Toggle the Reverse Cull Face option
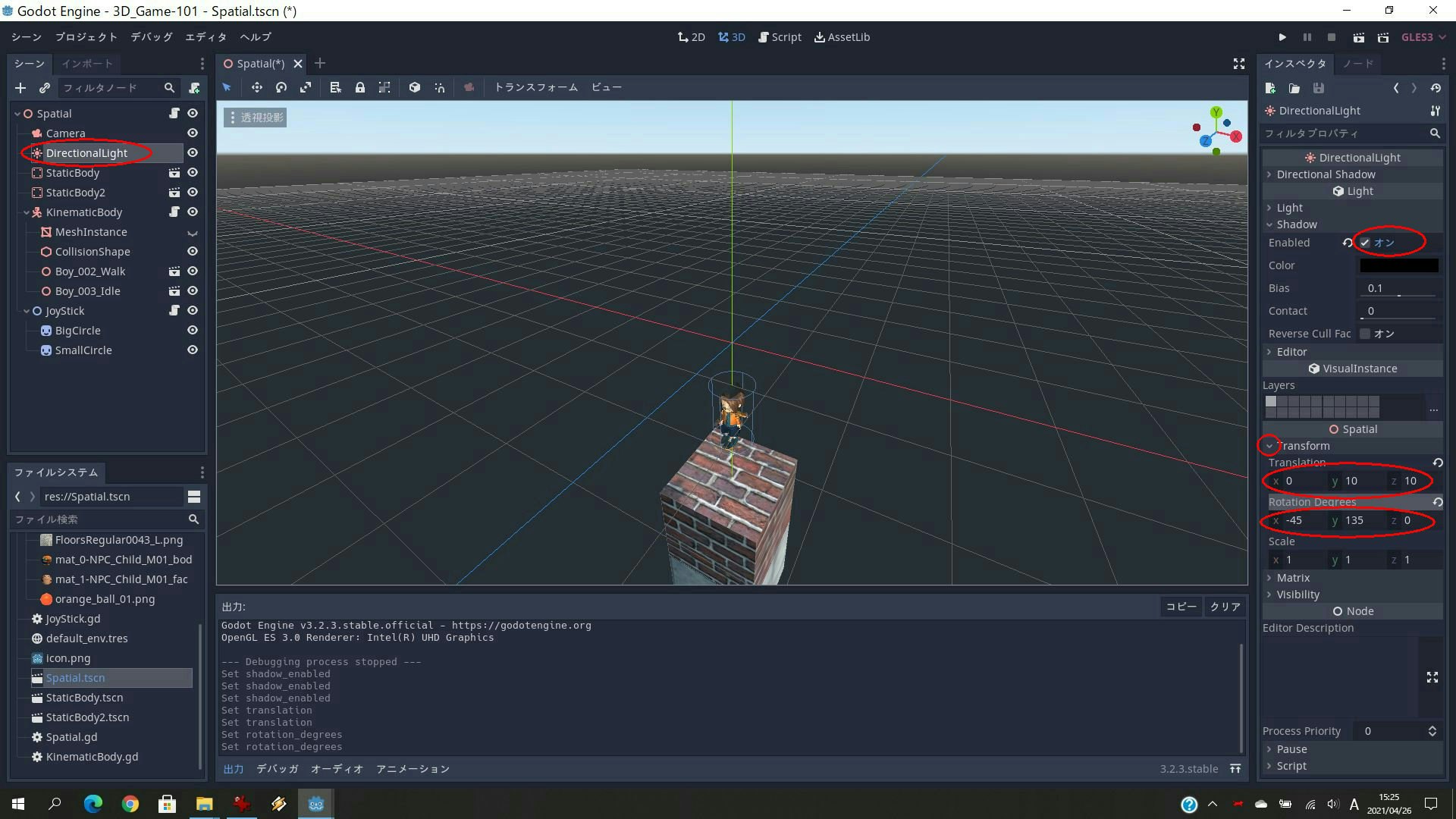Viewport: 1456px width, 819px height. point(1365,334)
